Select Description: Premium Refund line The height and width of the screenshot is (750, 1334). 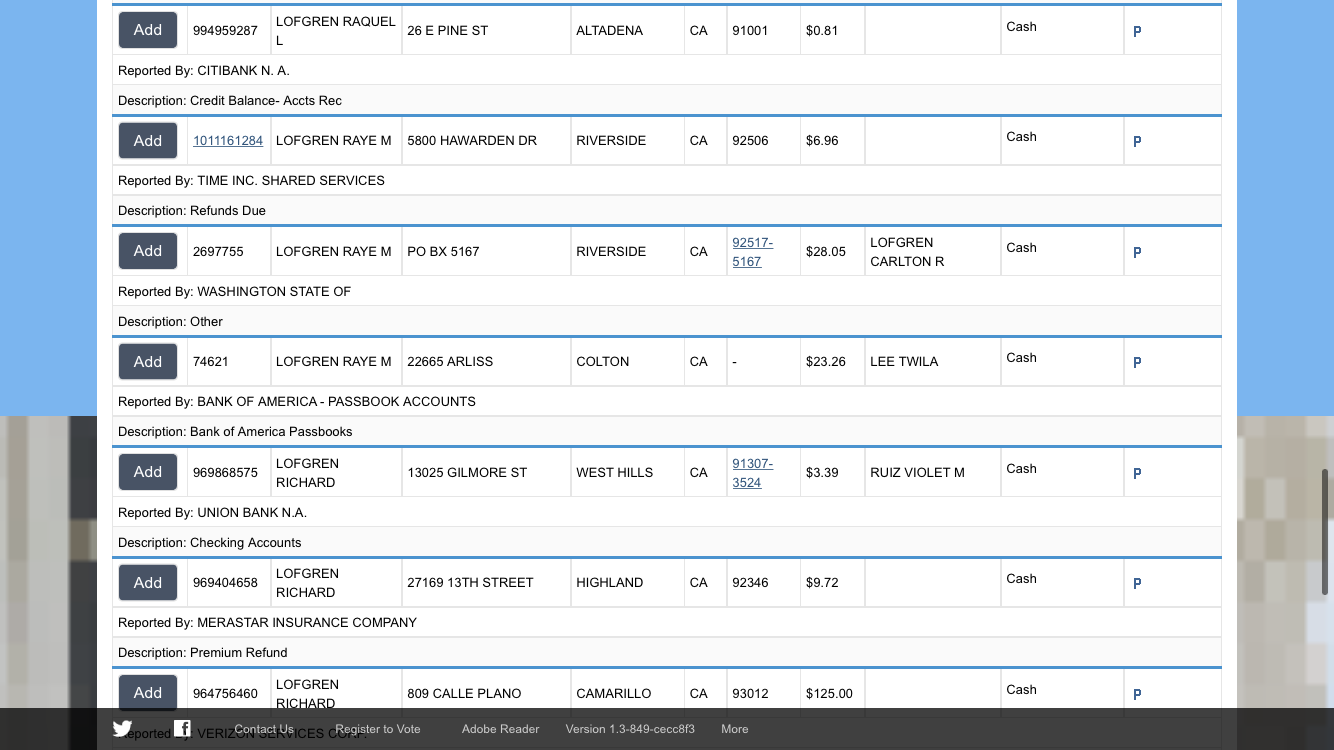(666, 653)
